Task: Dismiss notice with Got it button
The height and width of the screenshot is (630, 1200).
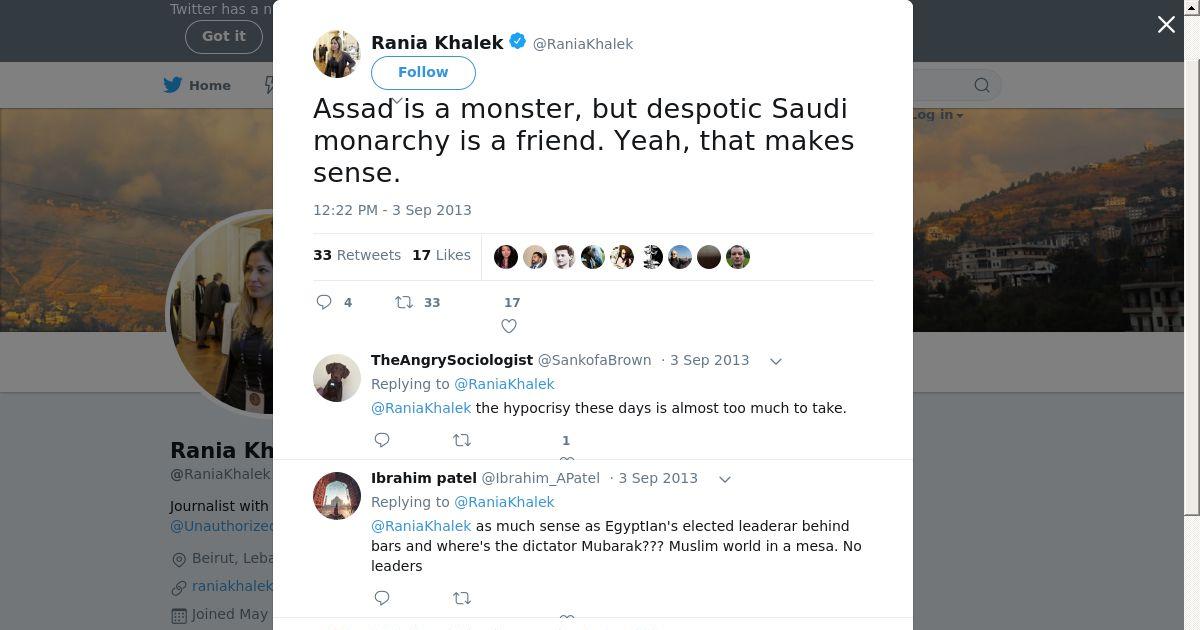Action: [x=223, y=36]
